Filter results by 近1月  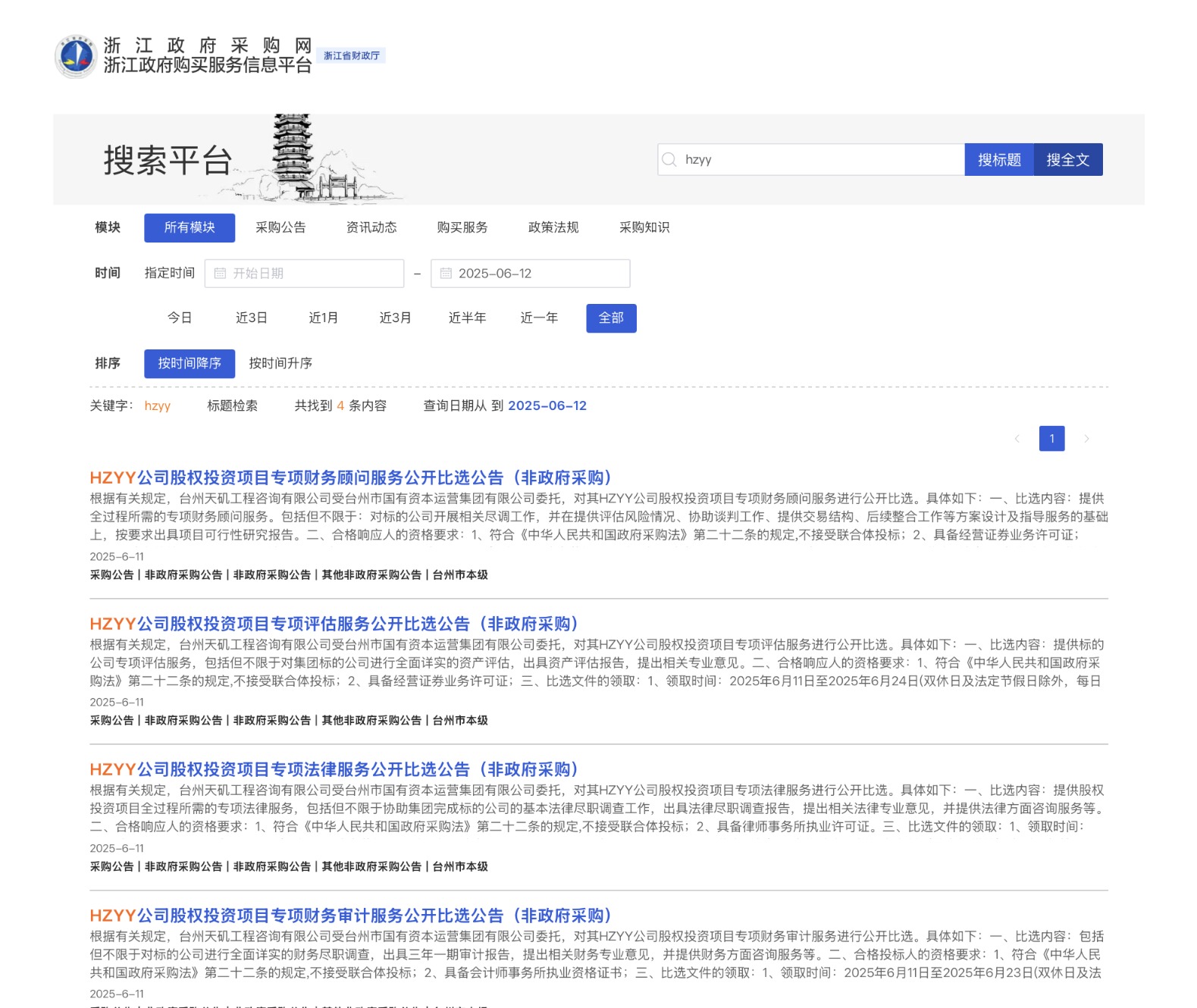[x=323, y=318]
